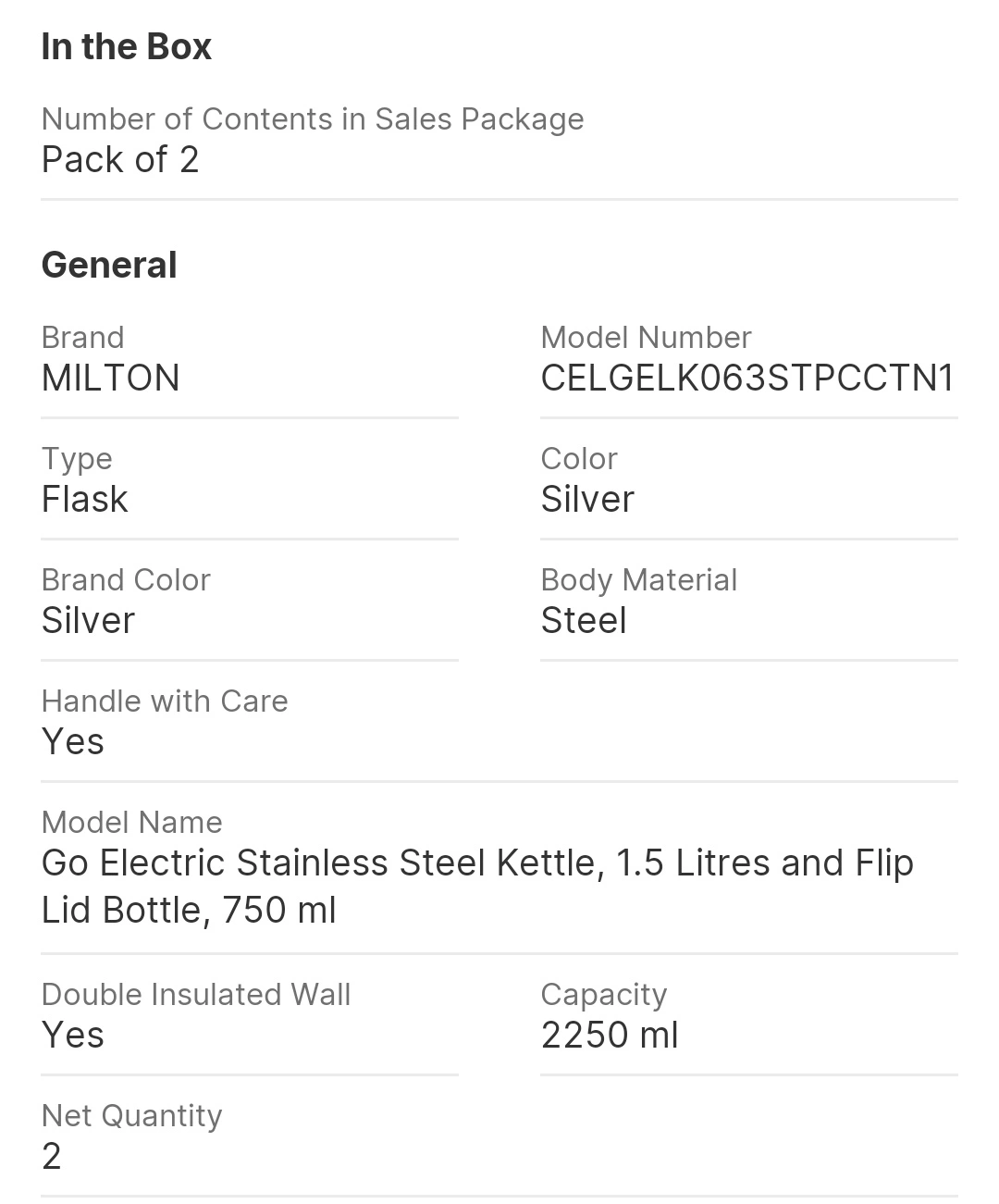Click the "Handle with Care" label

click(x=165, y=701)
